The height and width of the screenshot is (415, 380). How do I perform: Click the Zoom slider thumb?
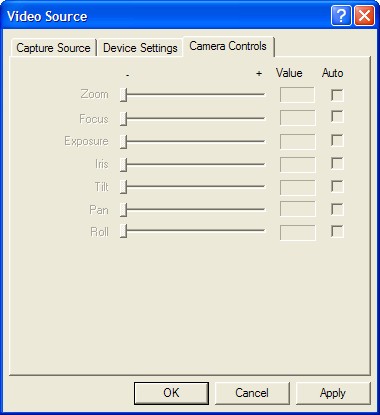tap(124, 95)
